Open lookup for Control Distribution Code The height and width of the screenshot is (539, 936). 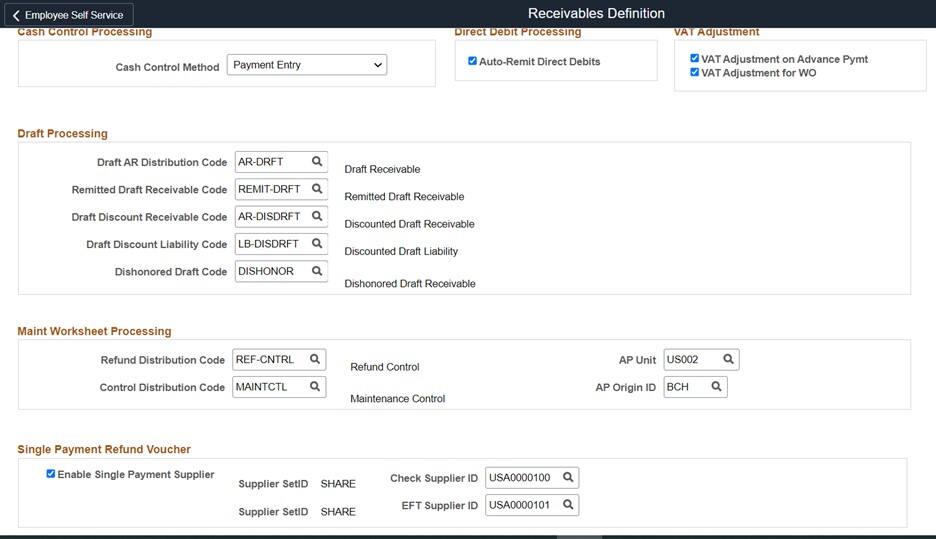point(315,387)
